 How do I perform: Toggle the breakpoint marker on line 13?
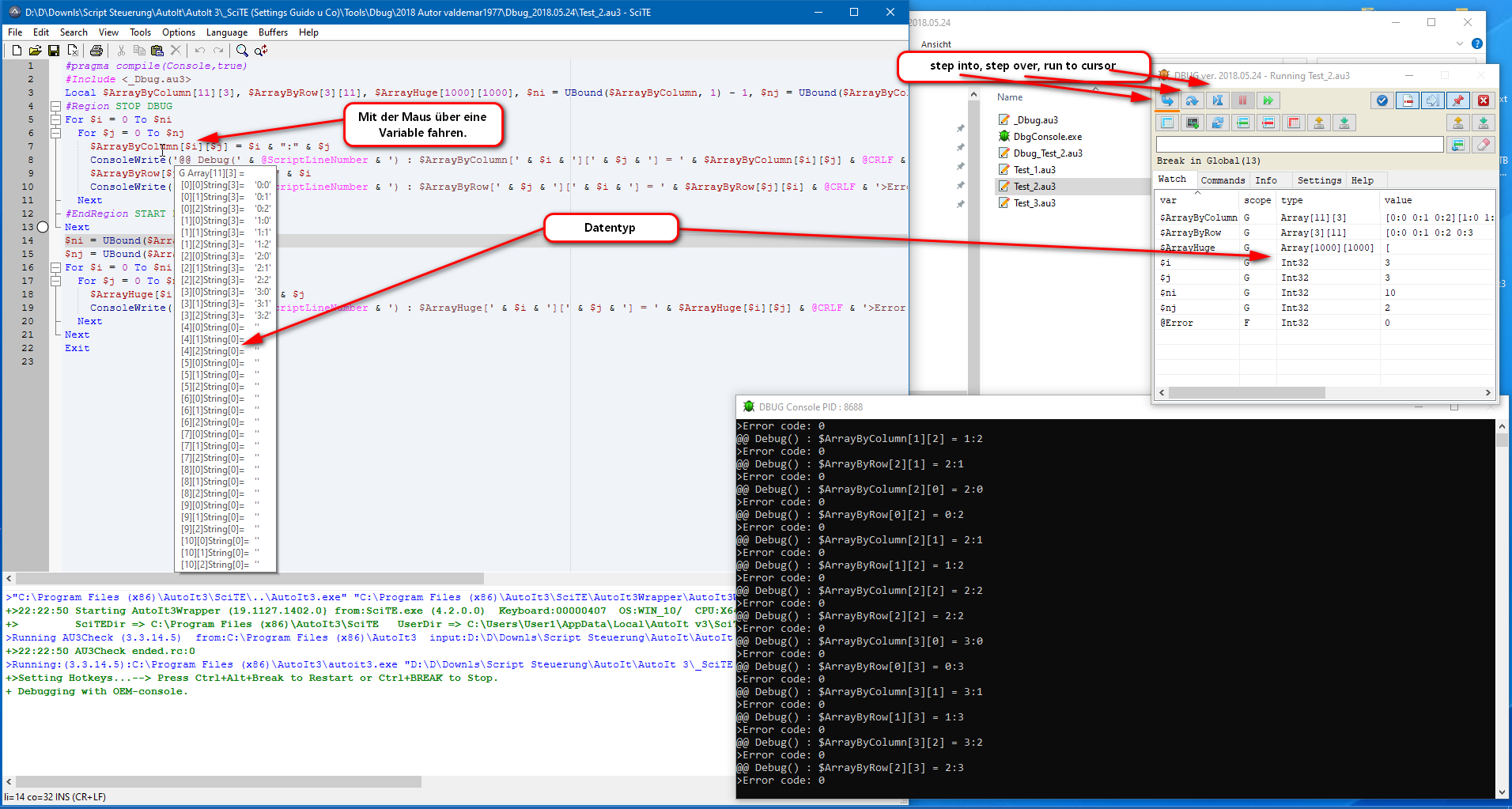(x=43, y=227)
